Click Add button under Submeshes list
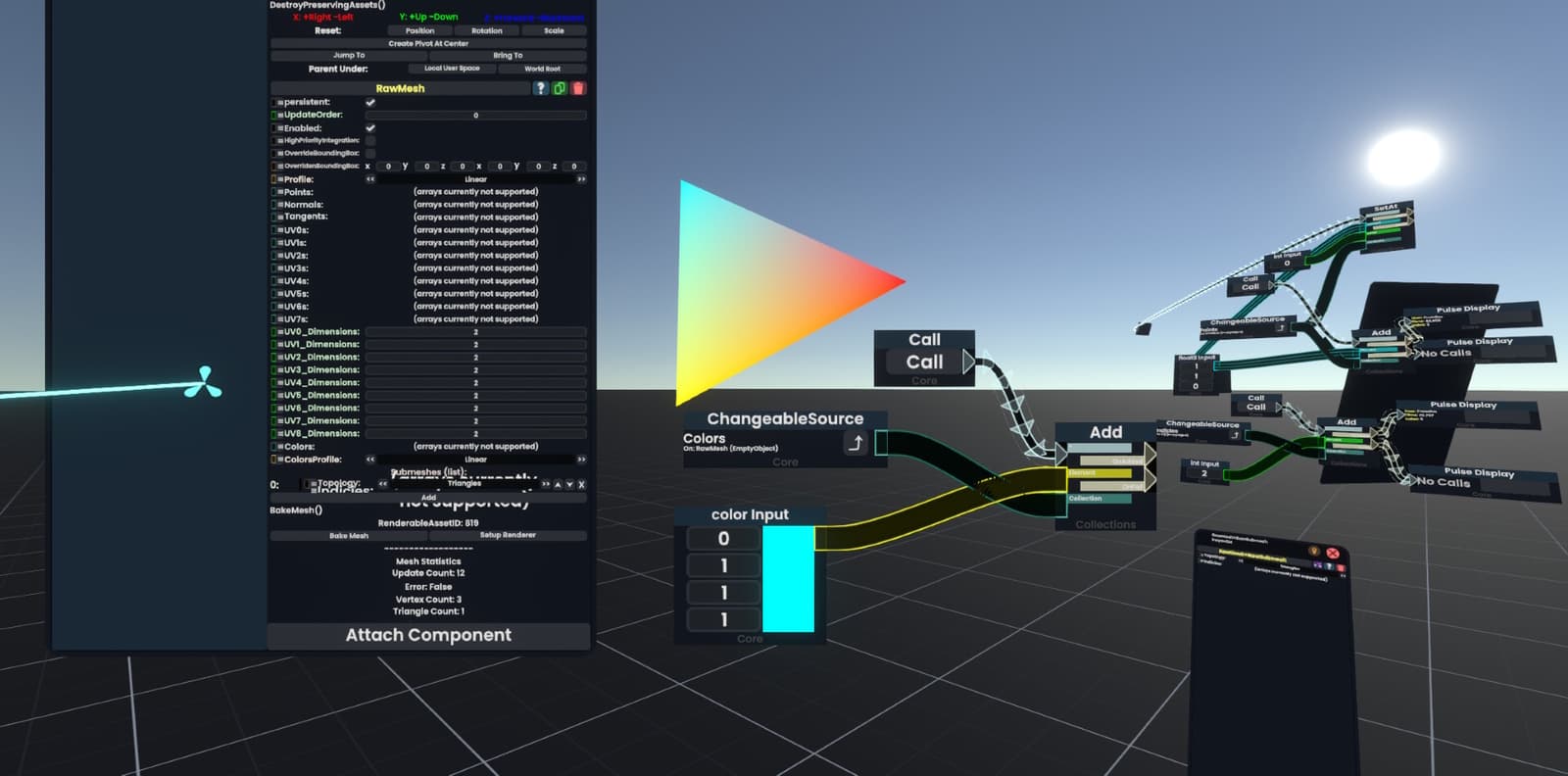The image size is (1568, 776). tap(428, 498)
